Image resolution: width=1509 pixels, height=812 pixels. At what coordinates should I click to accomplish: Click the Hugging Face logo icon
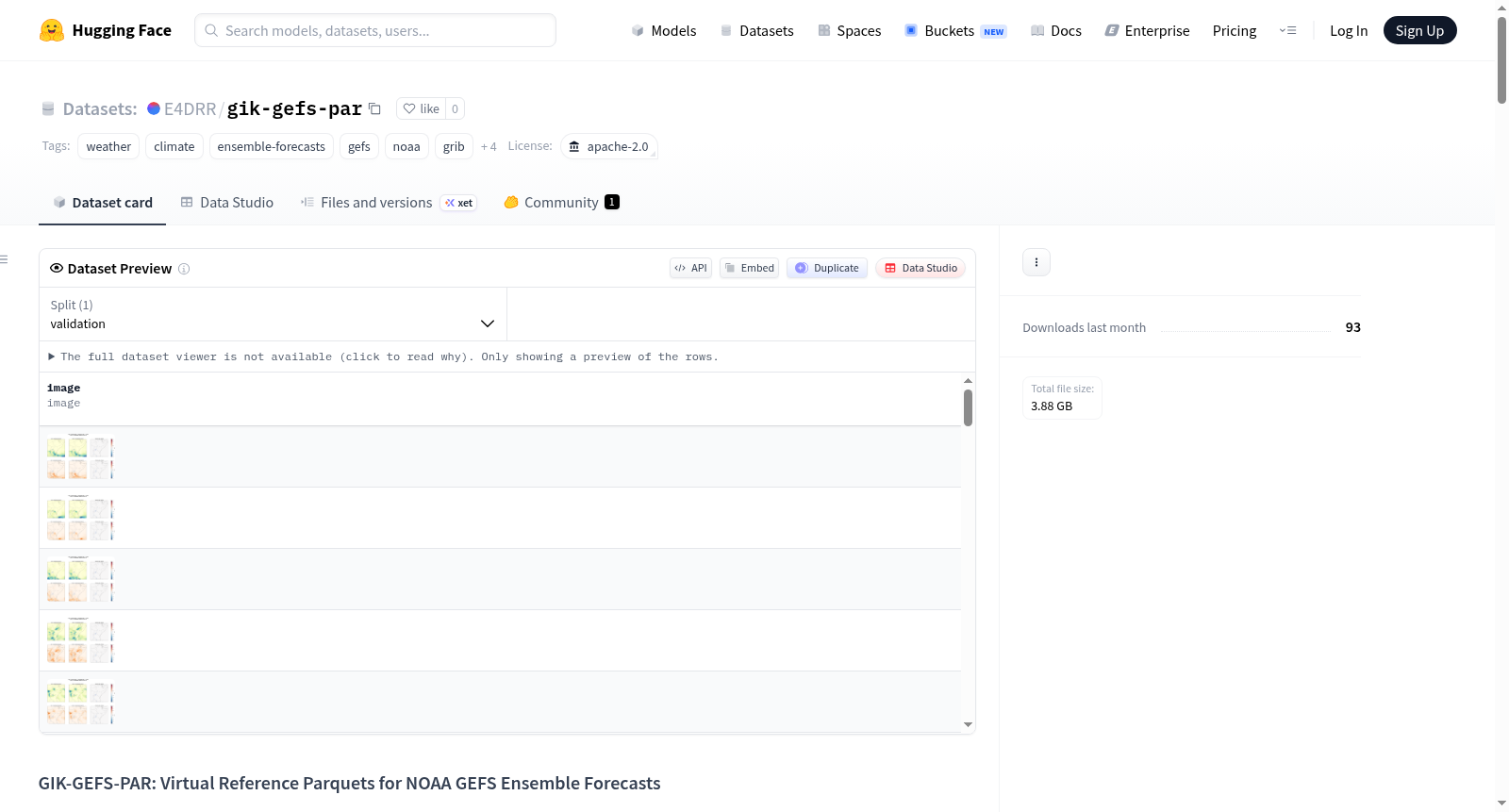pyautogui.click(x=52, y=30)
